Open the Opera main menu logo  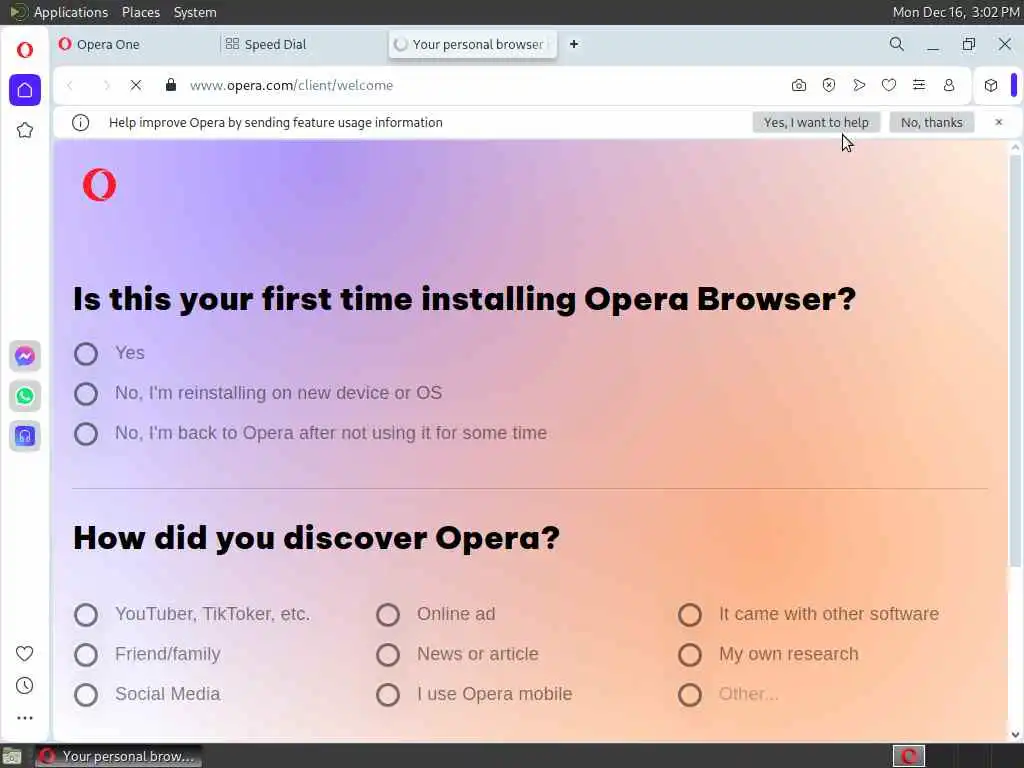click(25, 50)
